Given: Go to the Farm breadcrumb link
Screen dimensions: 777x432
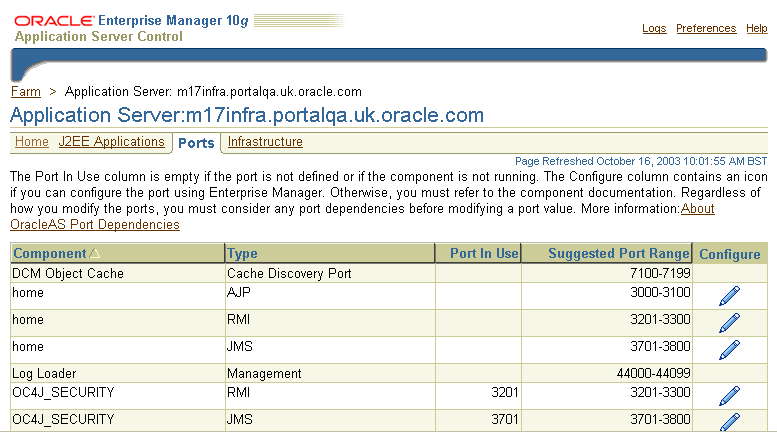Looking at the screenshot, I should [x=26, y=92].
